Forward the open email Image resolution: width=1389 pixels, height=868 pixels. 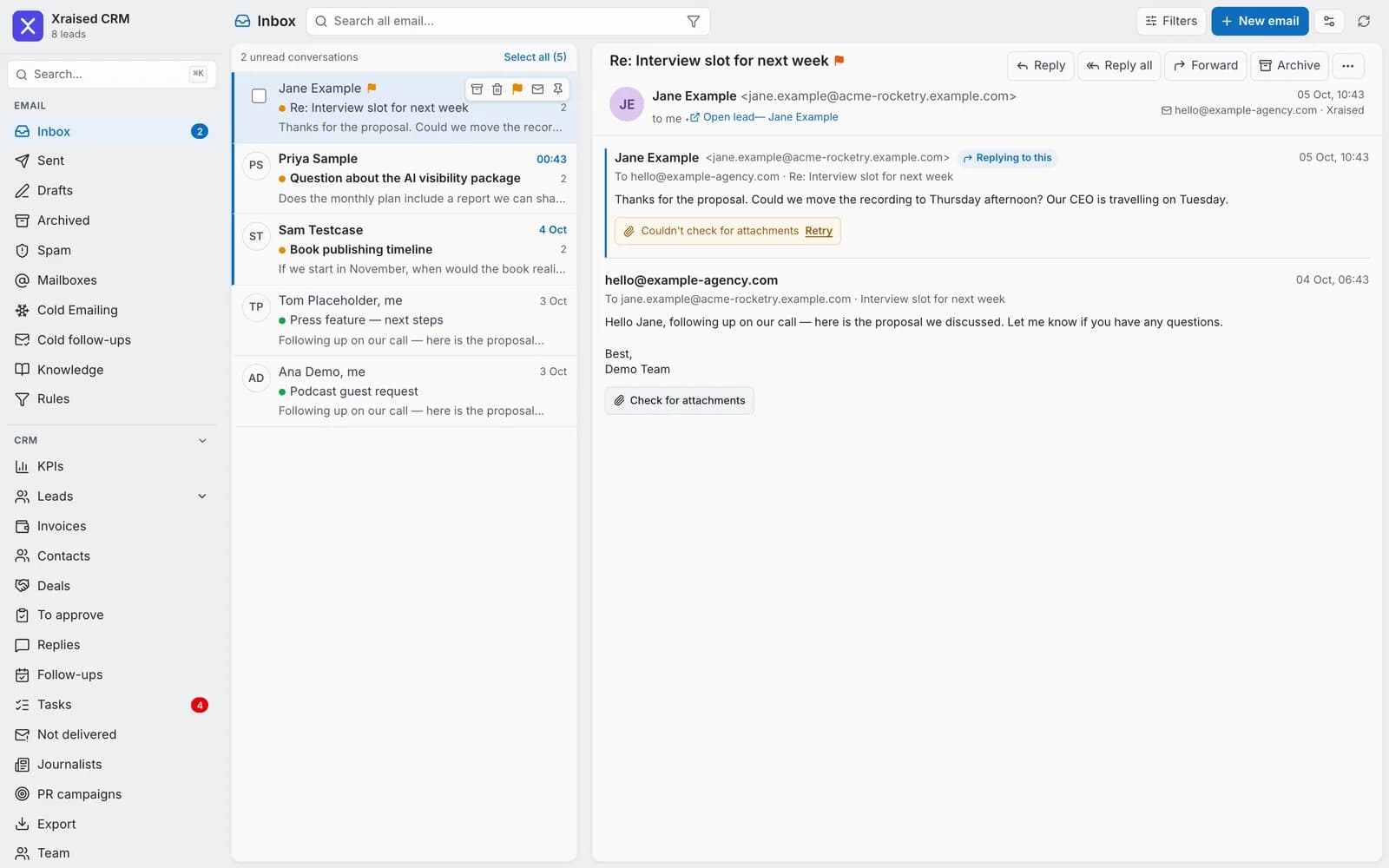pyautogui.click(x=1205, y=65)
